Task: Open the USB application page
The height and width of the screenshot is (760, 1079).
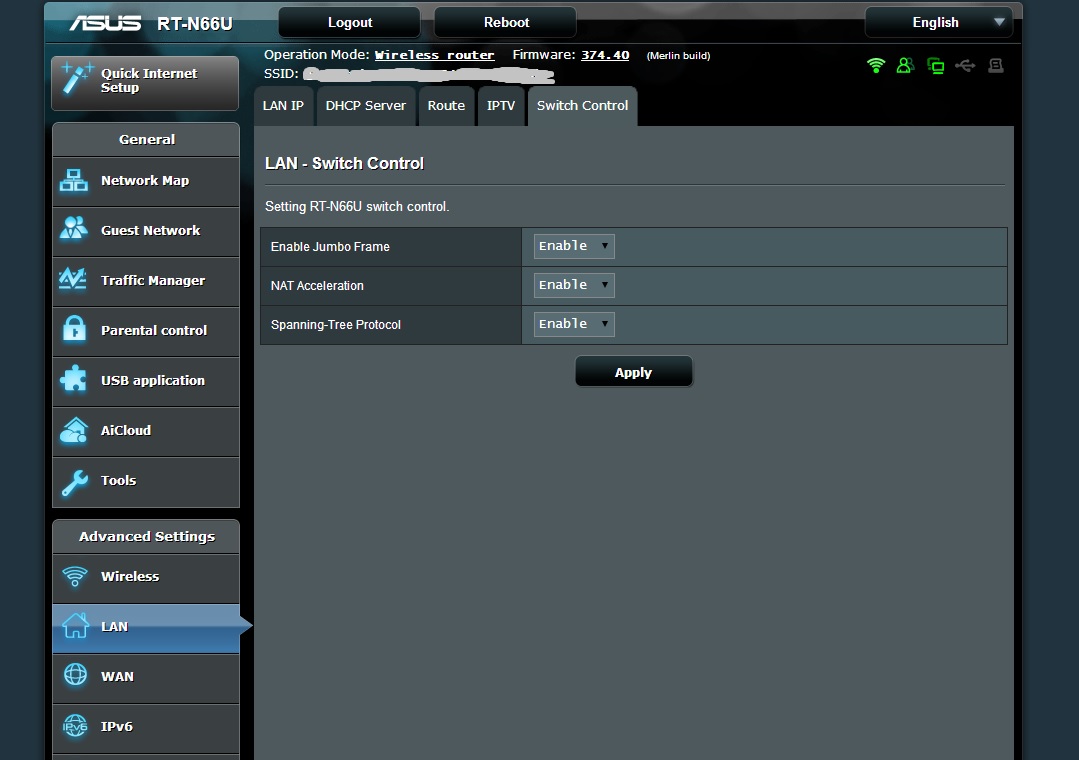Action: (x=146, y=381)
